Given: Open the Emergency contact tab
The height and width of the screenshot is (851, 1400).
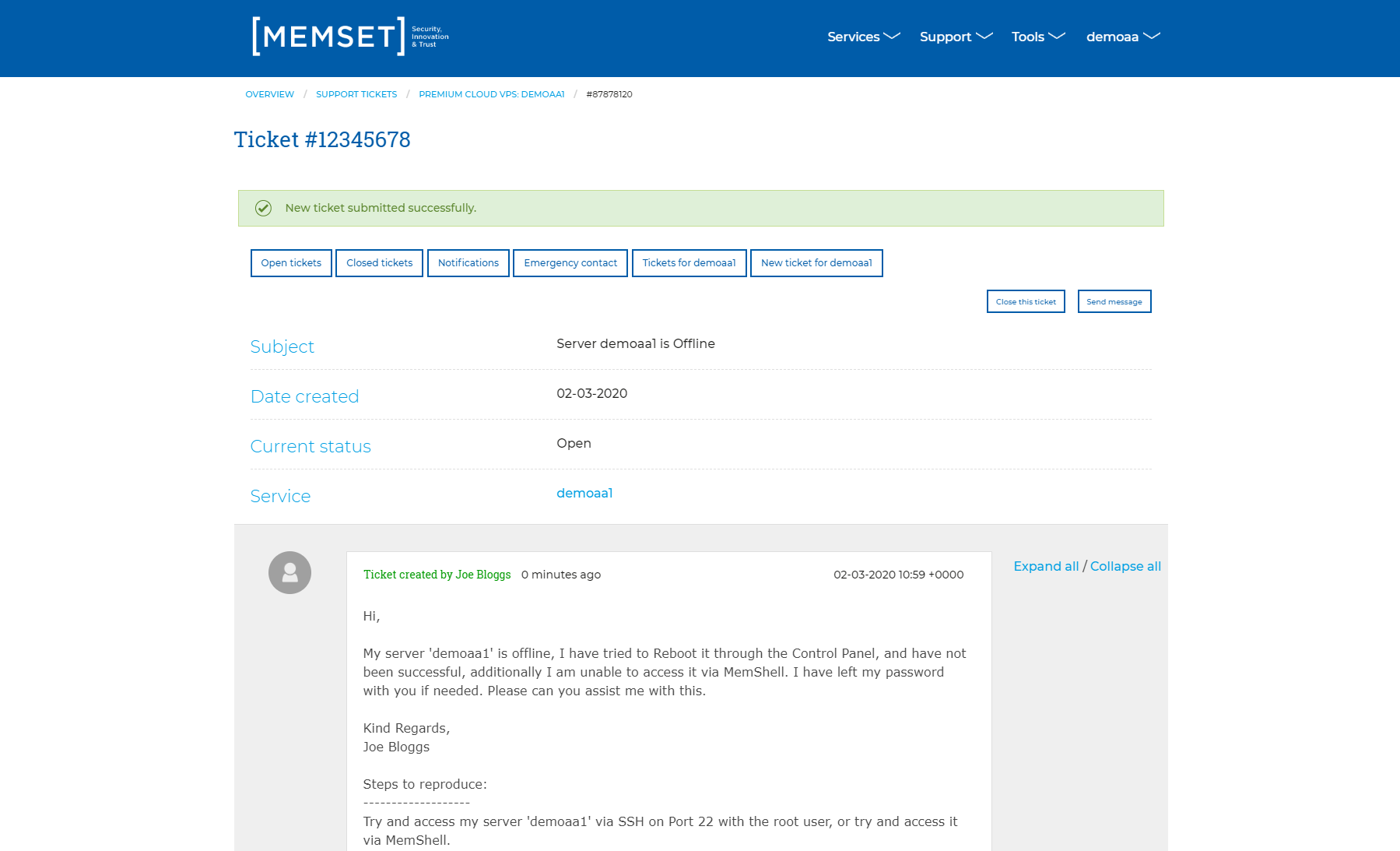Looking at the screenshot, I should point(570,263).
